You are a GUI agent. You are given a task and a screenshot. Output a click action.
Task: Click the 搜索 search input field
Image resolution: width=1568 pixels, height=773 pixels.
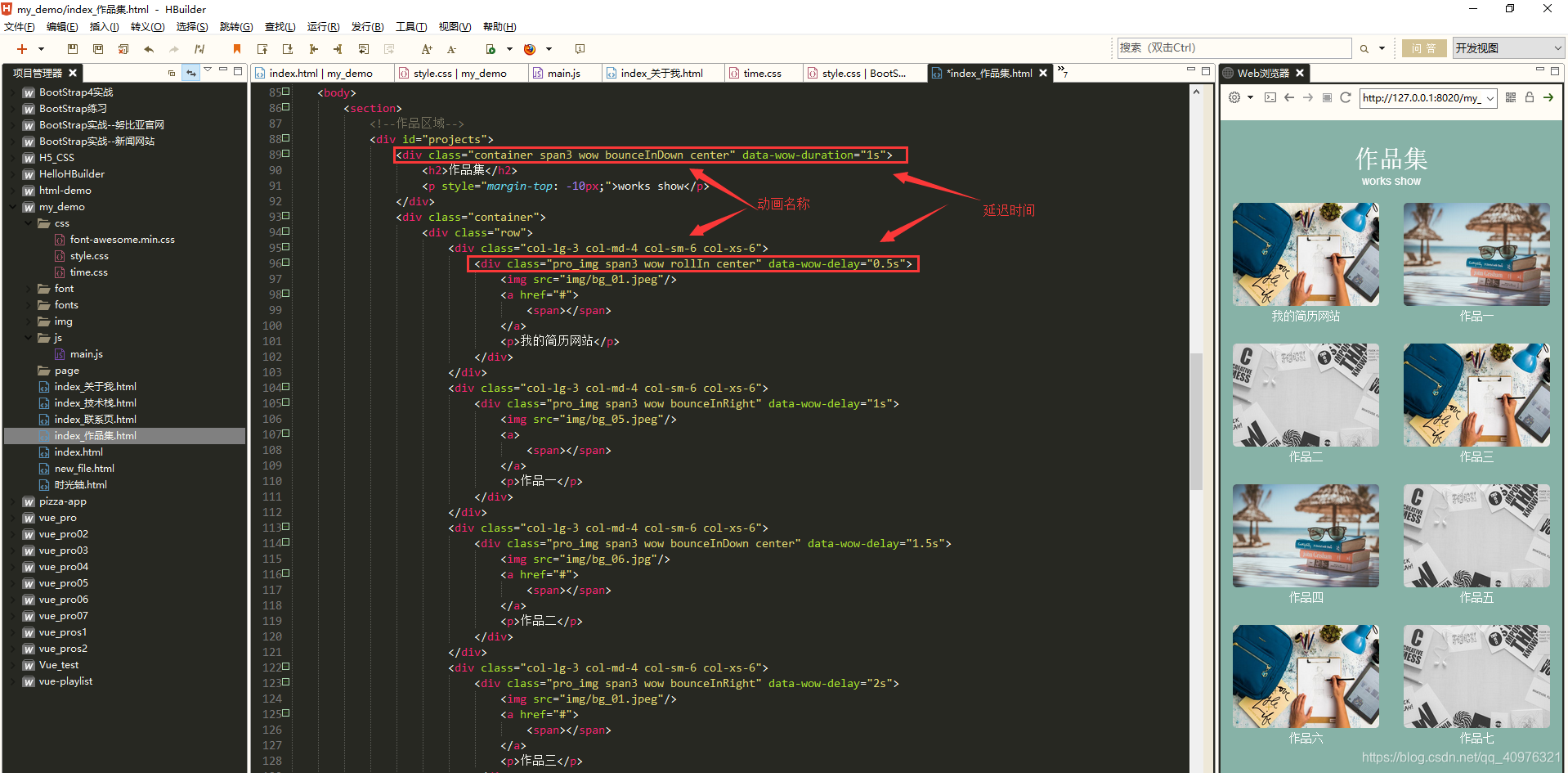(1234, 48)
